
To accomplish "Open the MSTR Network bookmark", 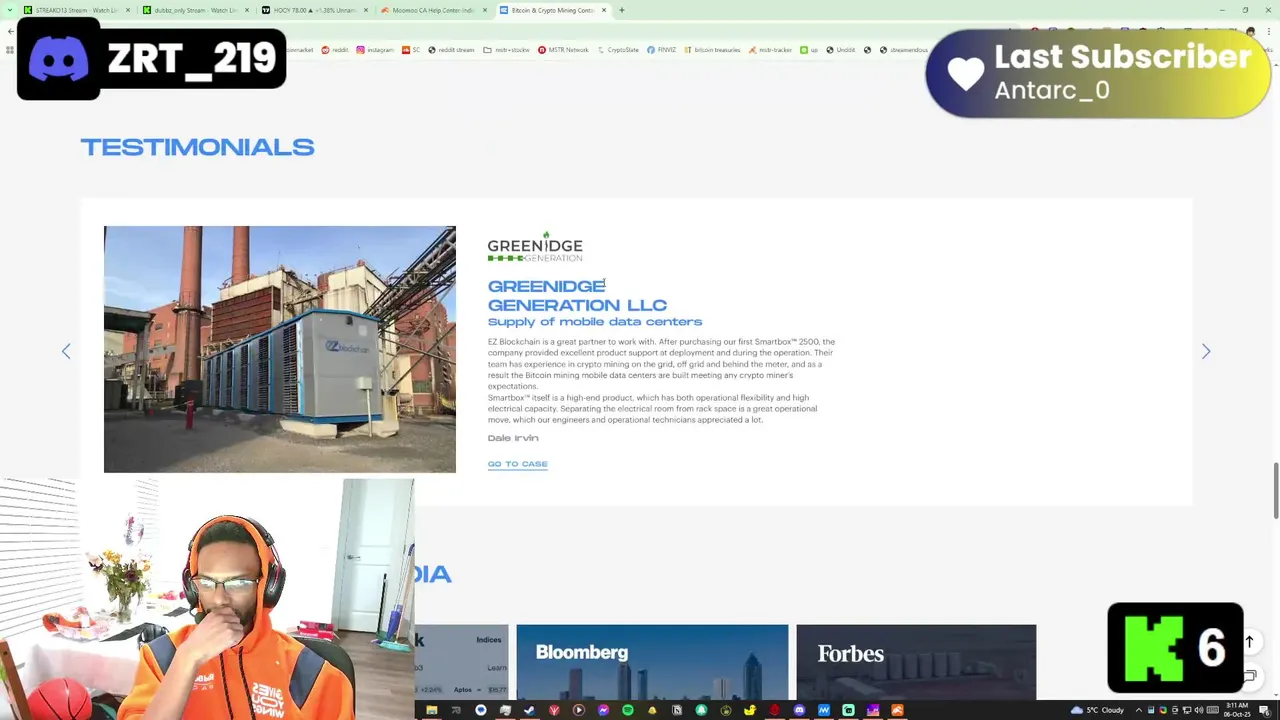I will point(563,50).
